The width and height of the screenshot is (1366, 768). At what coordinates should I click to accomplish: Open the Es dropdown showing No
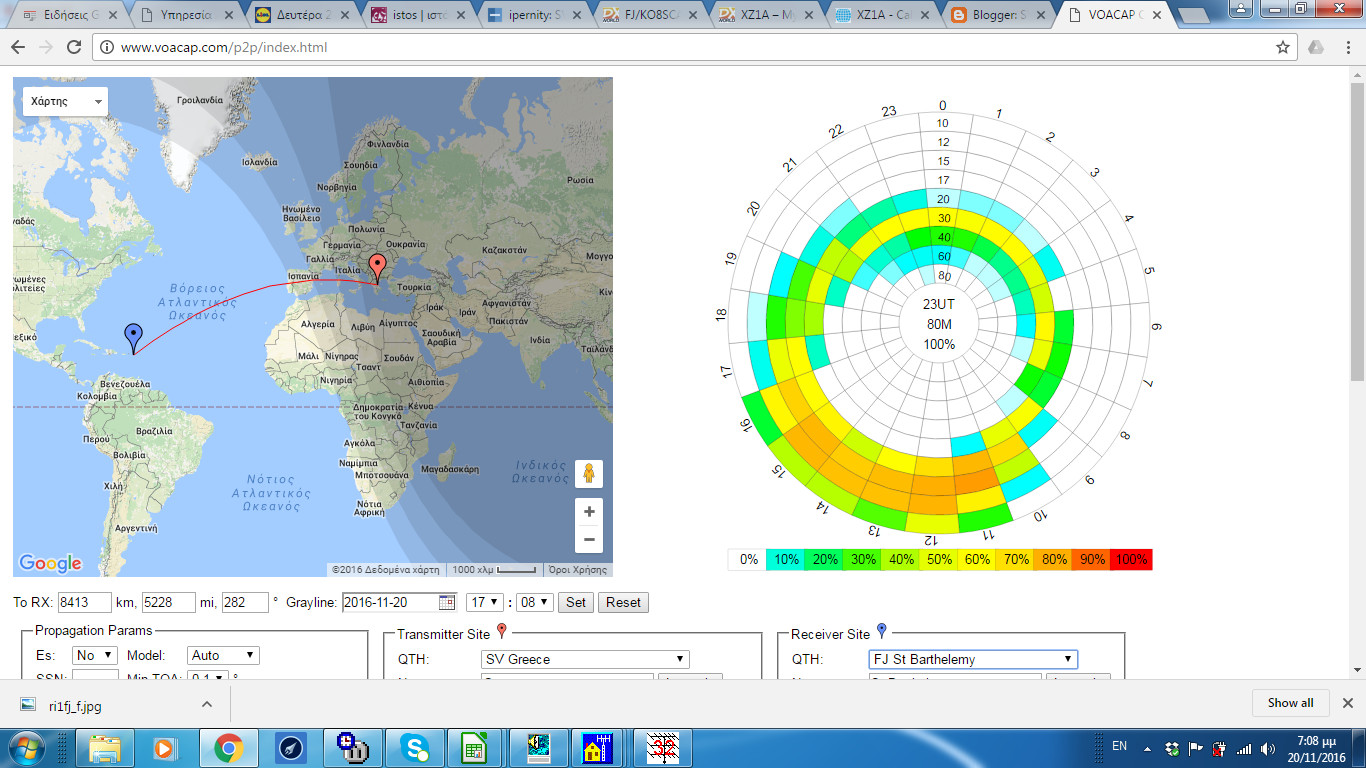point(95,655)
